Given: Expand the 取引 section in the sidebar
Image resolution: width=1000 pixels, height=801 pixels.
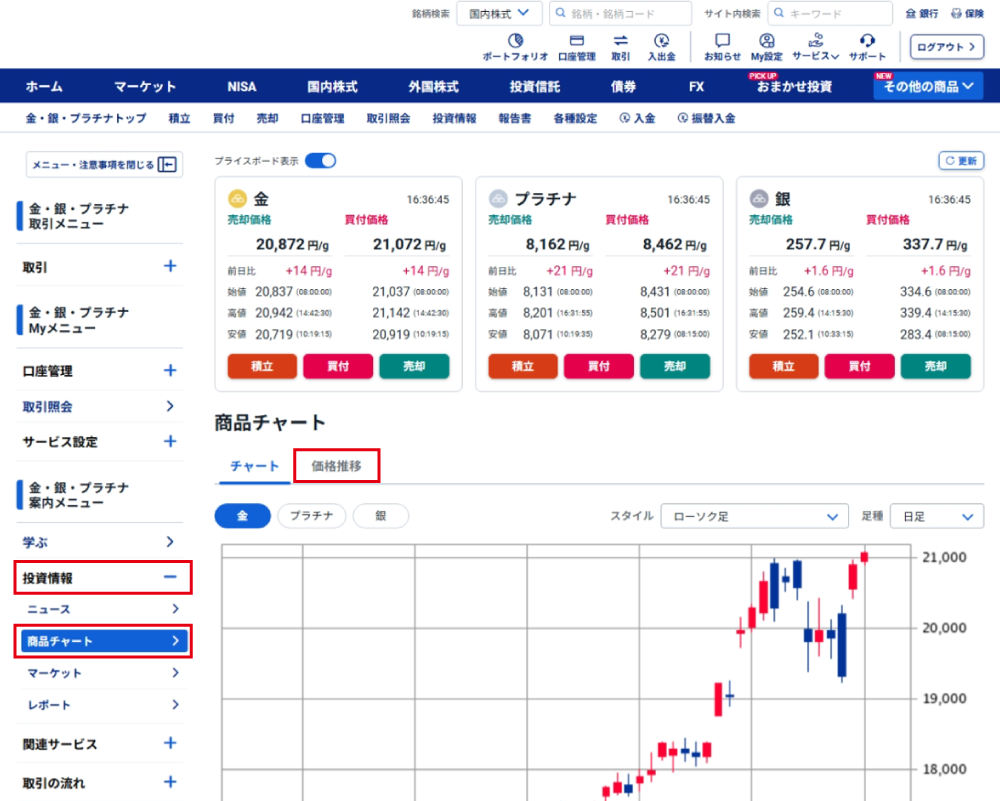Looking at the screenshot, I should point(170,266).
